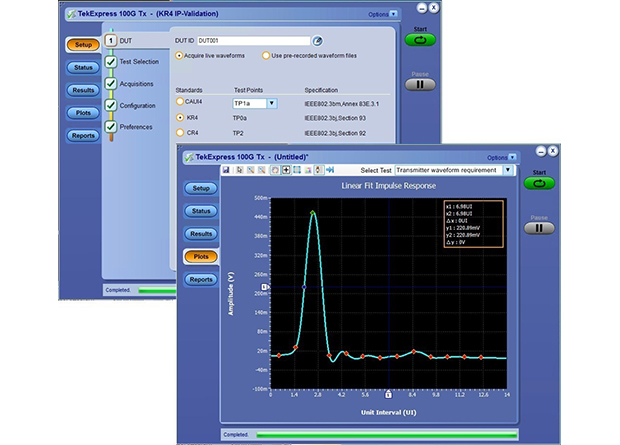Open the Results tab in KR4 window
620x445 pixels.
pos(83,90)
